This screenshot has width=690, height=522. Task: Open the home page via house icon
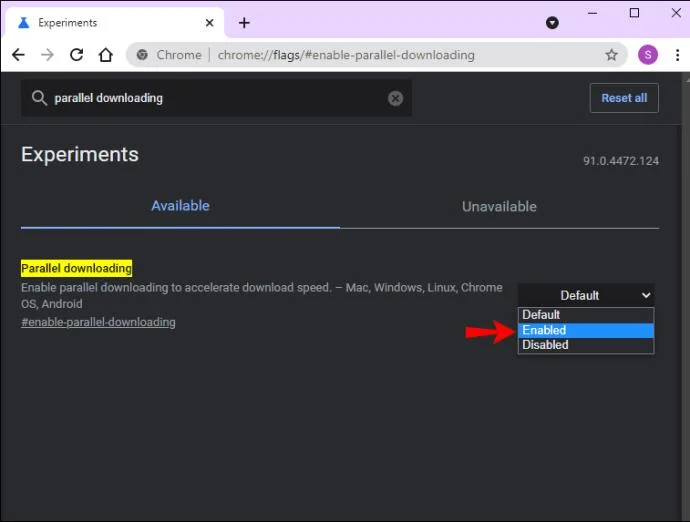point(106,55)
